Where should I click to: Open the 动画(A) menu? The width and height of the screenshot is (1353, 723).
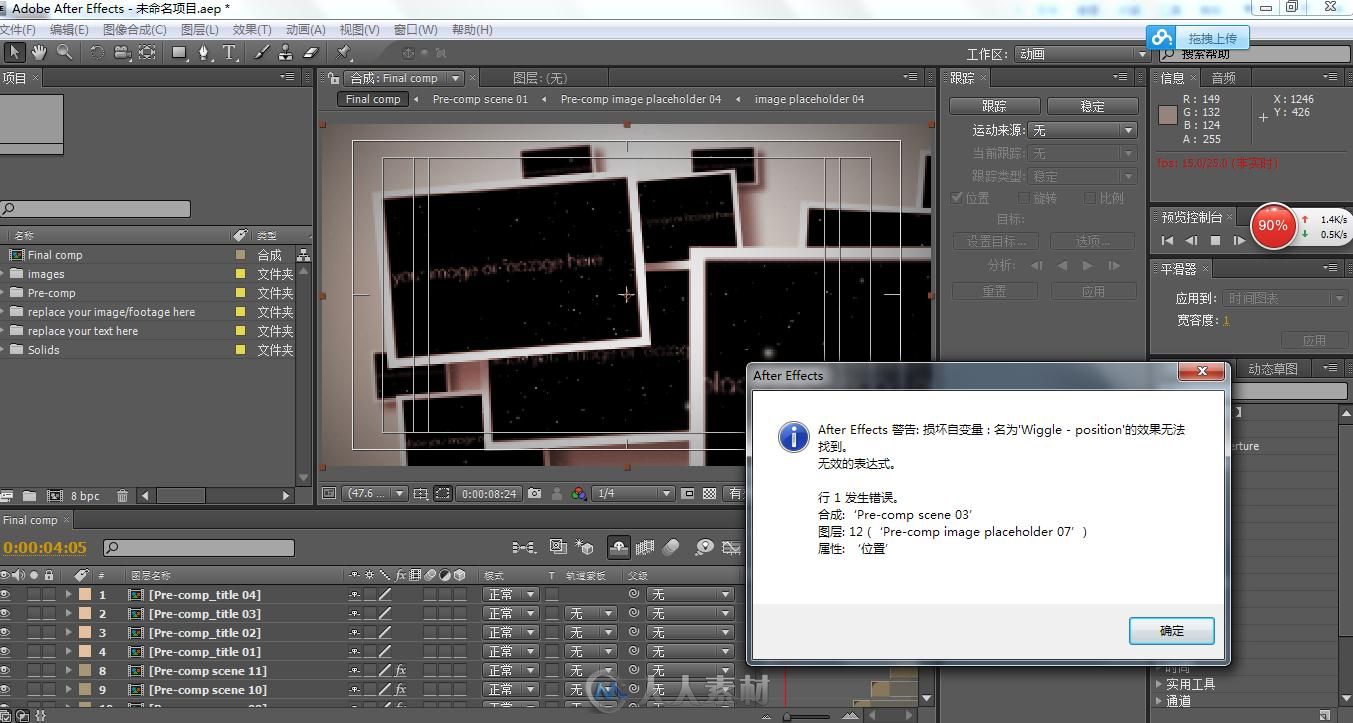pyautogui.click(x=305, y=30)
